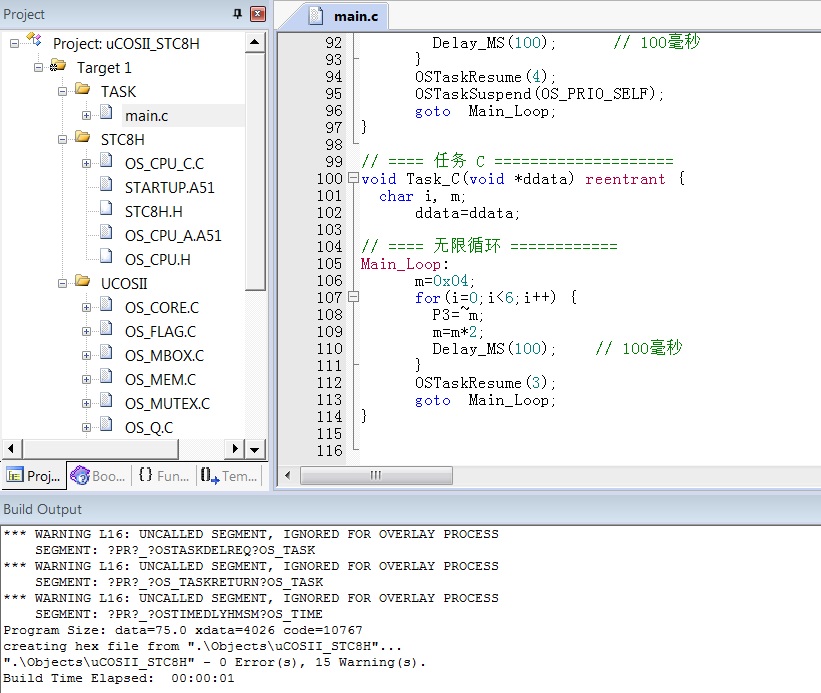The width and height of the screenshot is (821, 693).
Task: Pin the Project panel with pushpin icon
Action: click(x=238, y=14)
